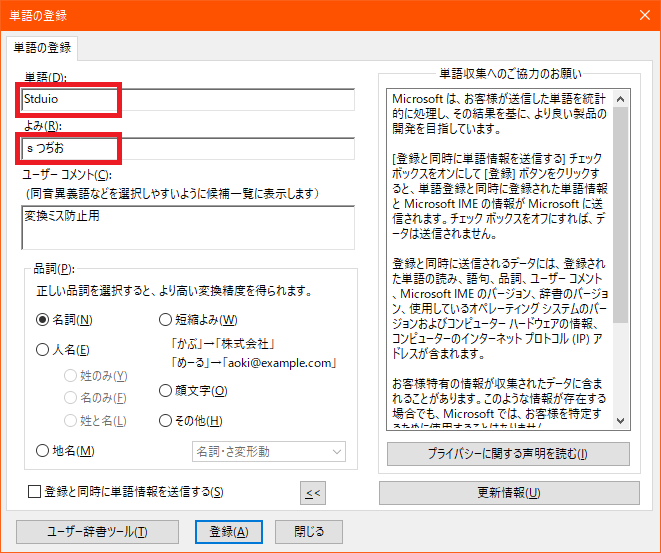The height and width of the screenshot is (553, 661).
Task: Click the scroll-down arrow in privacy text
Action: (x=621, y=420)
